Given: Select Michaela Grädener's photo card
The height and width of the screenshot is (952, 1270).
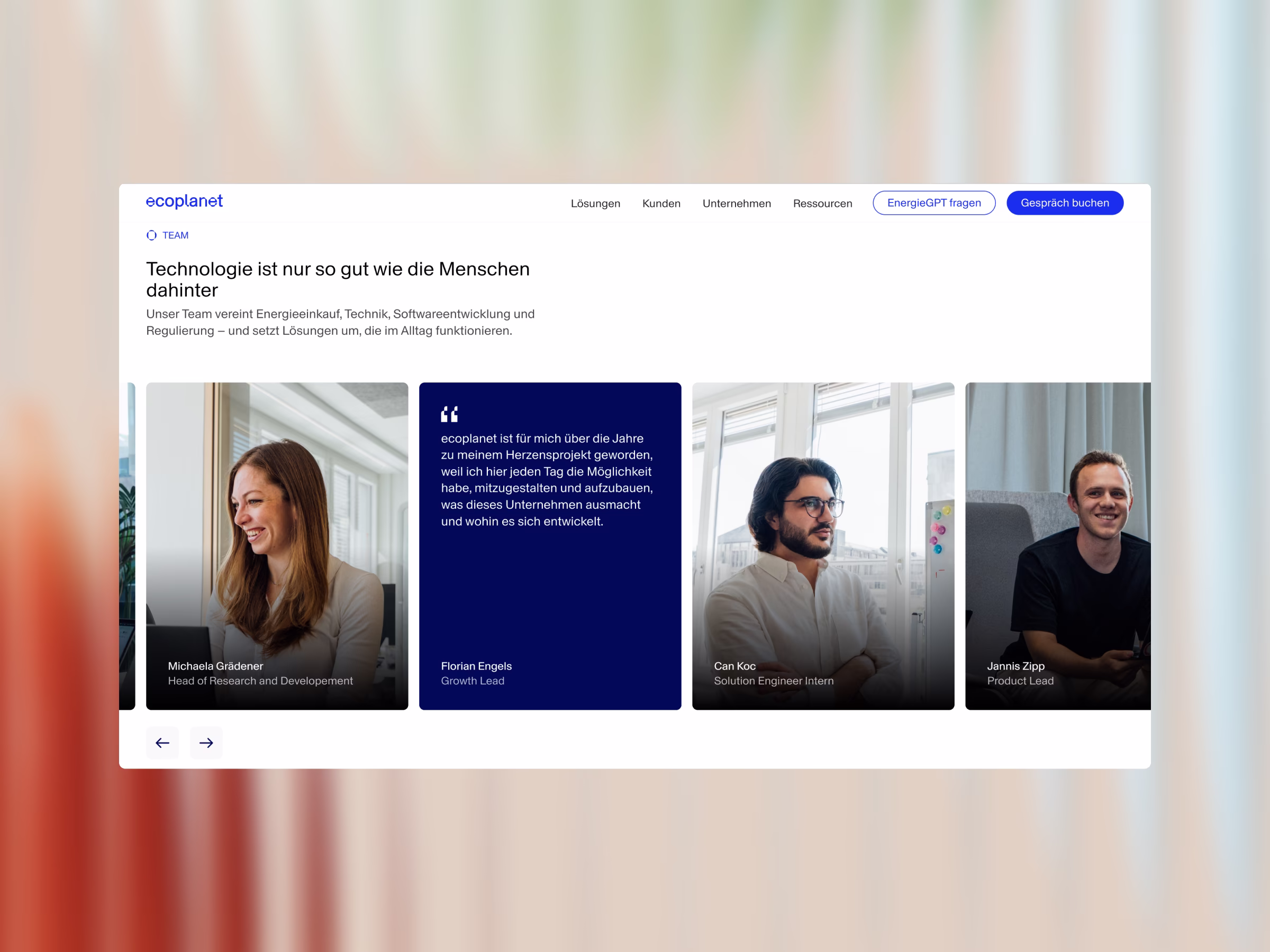Looking at the screenshot, I should (x=277, y=516).
